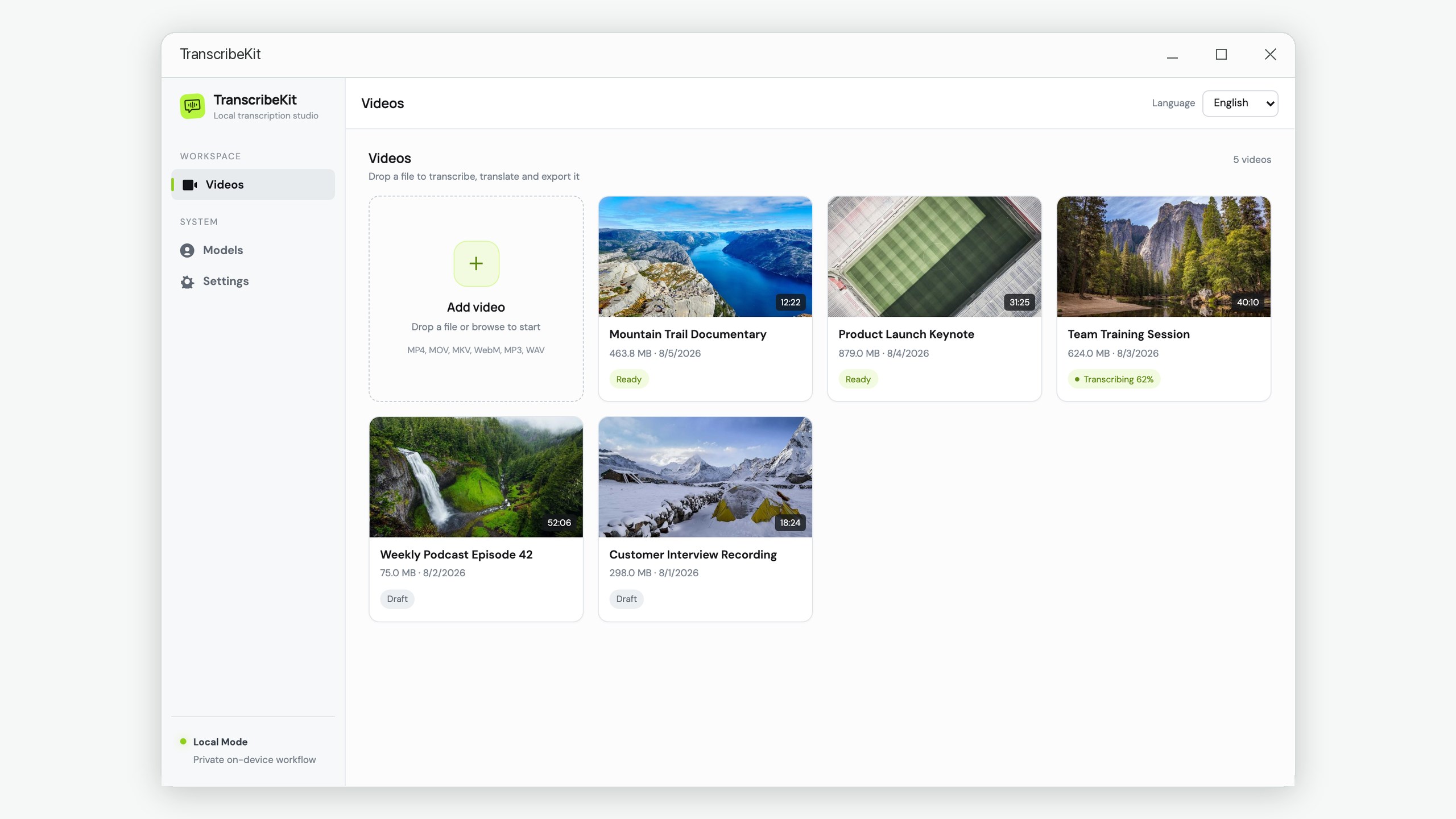Click the 463.8 MB · 8/5/2026 text
The width and height of the screenshot is (1456, 819).
click(x=655, y=353)
